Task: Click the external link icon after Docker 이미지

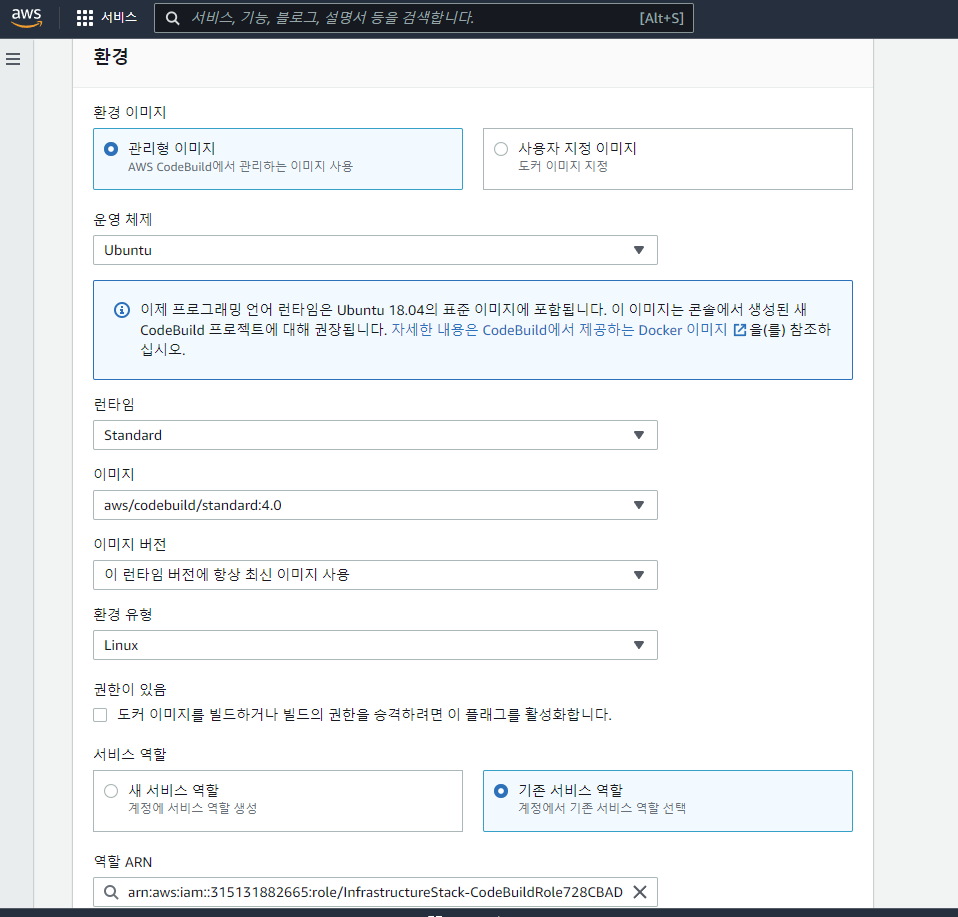Action: tap(740, 330)
